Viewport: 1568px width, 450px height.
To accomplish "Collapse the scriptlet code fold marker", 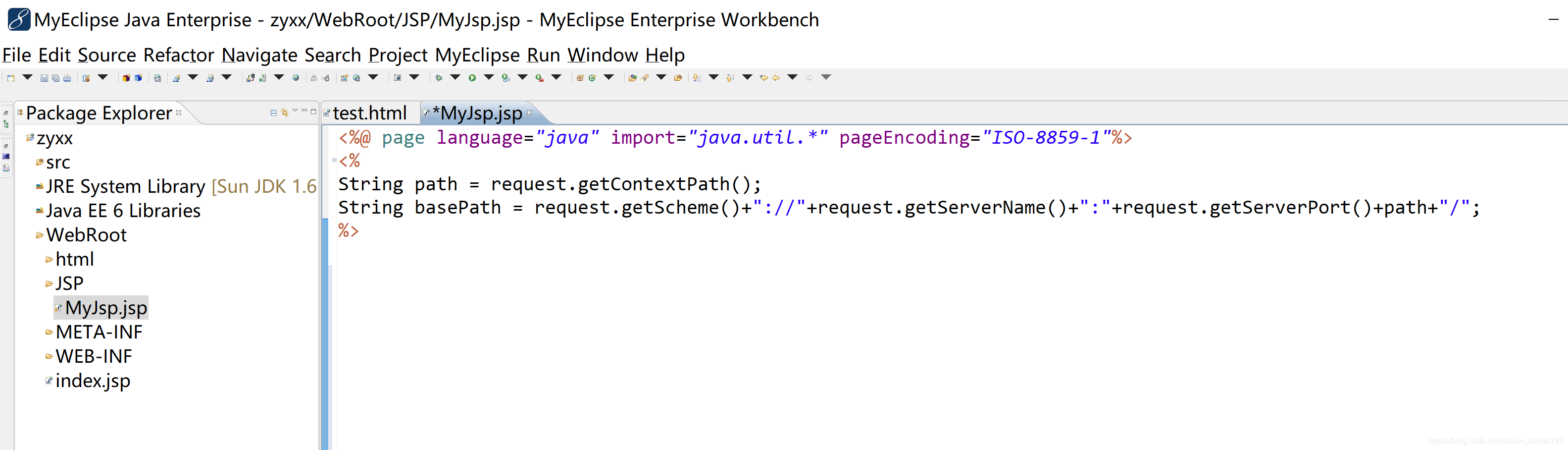I will tap(334, 160).
